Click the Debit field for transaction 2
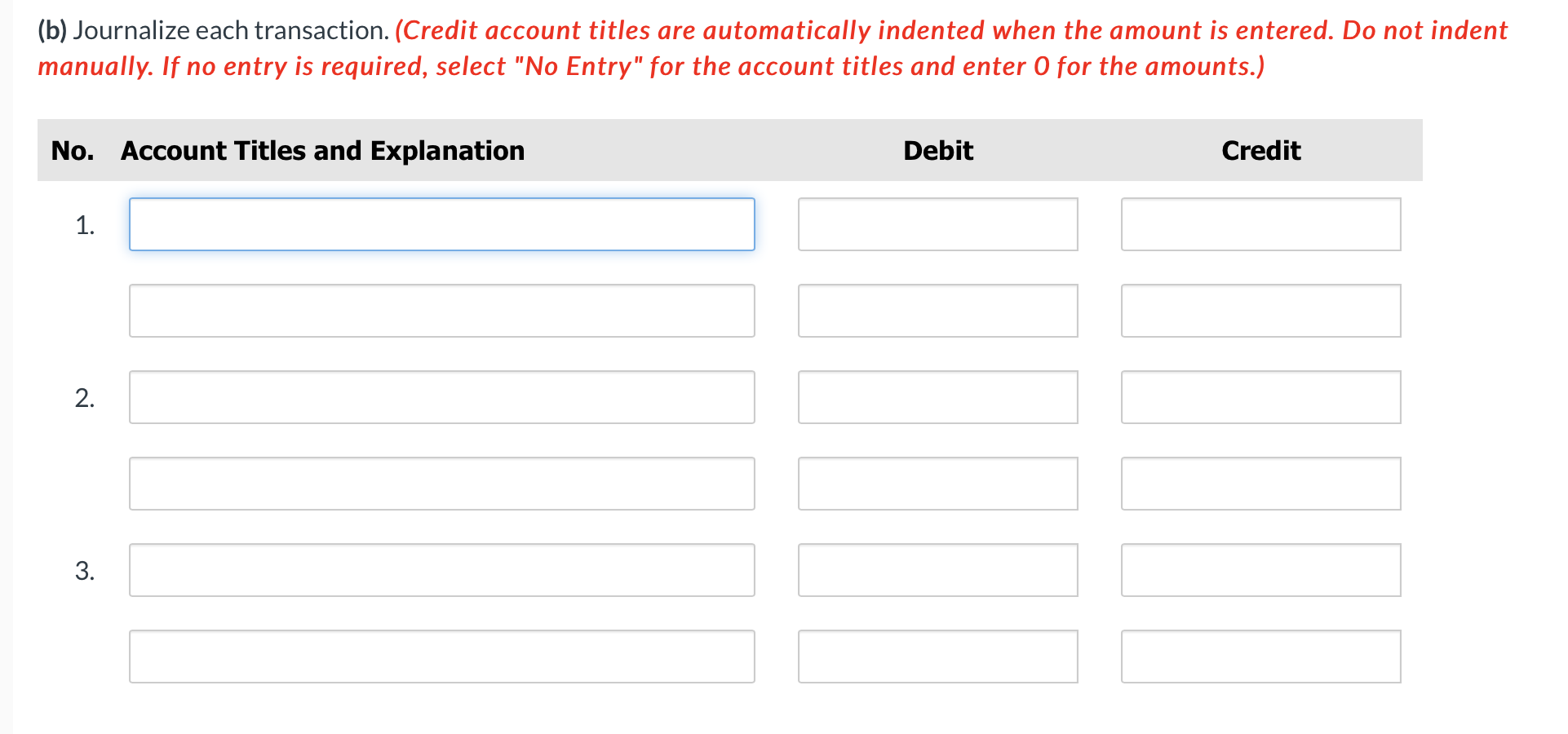The width and height of the screenshot is (1568, 734). click(937, 397)
